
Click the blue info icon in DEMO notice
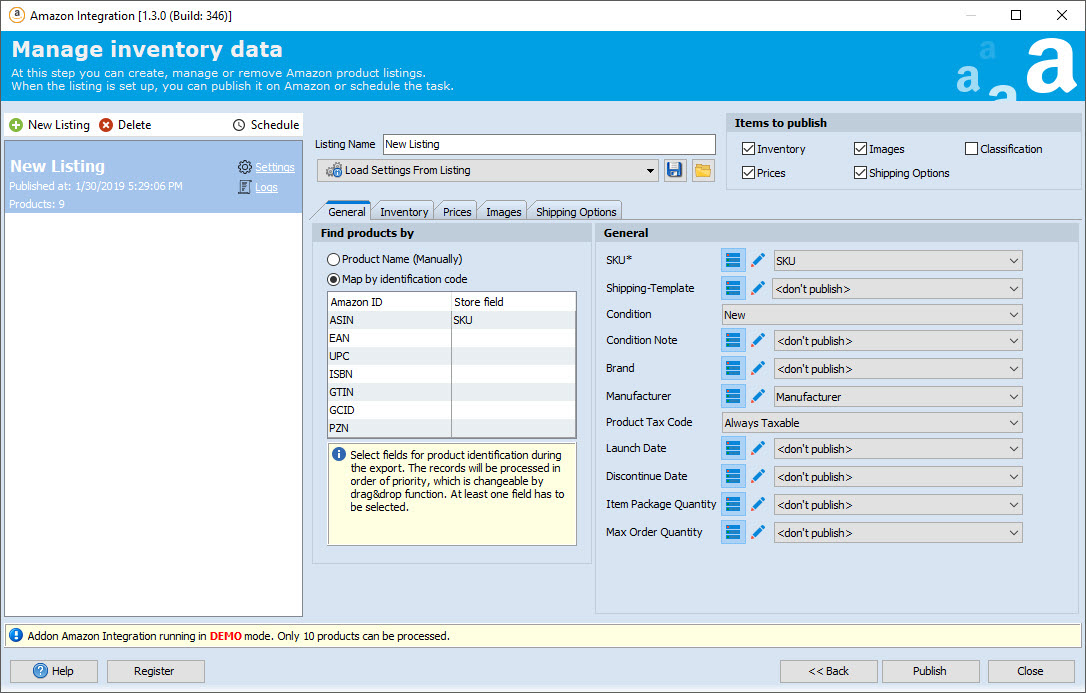(x=16, y=636)
